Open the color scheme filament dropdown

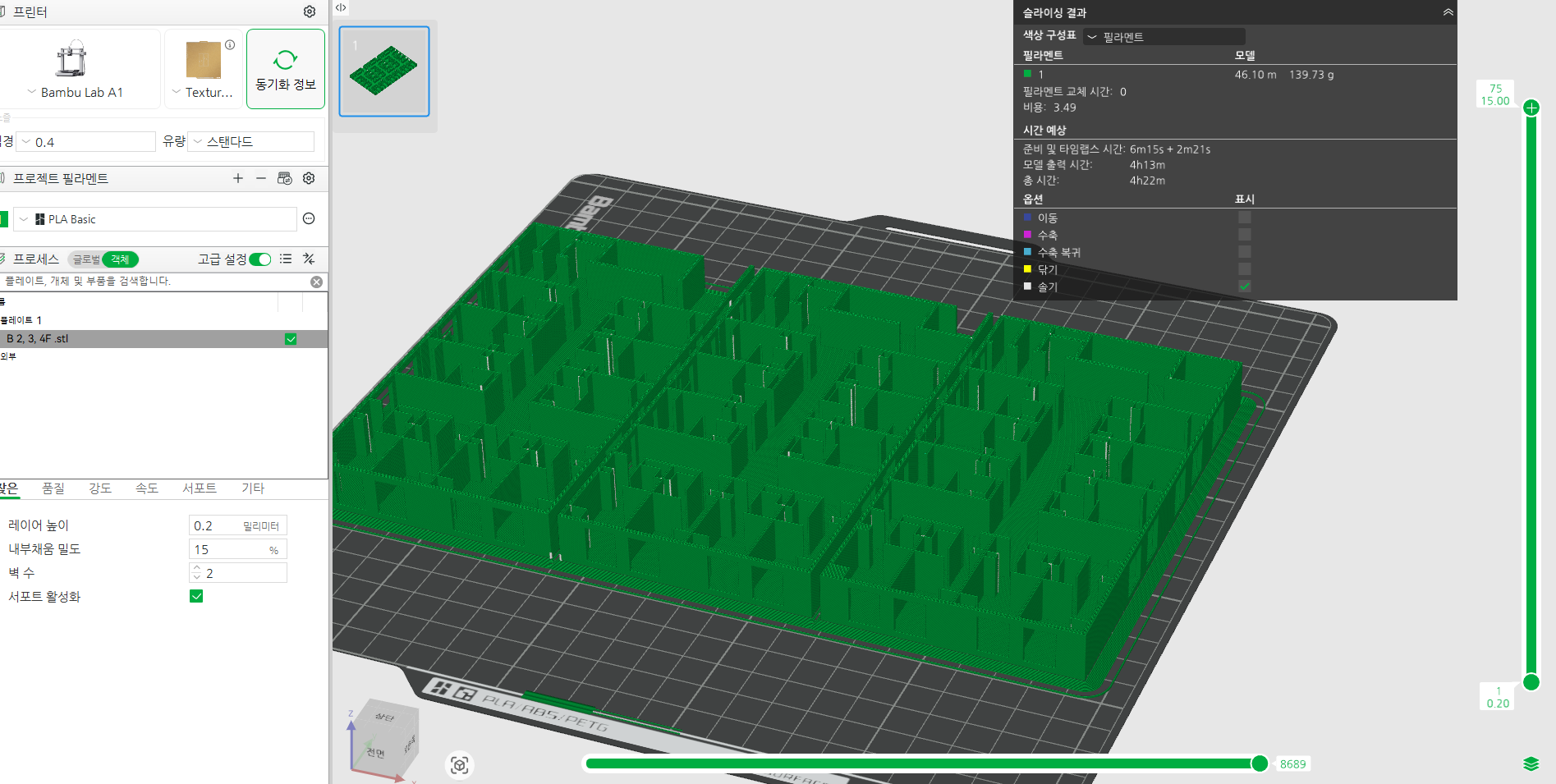(1164, 37)
